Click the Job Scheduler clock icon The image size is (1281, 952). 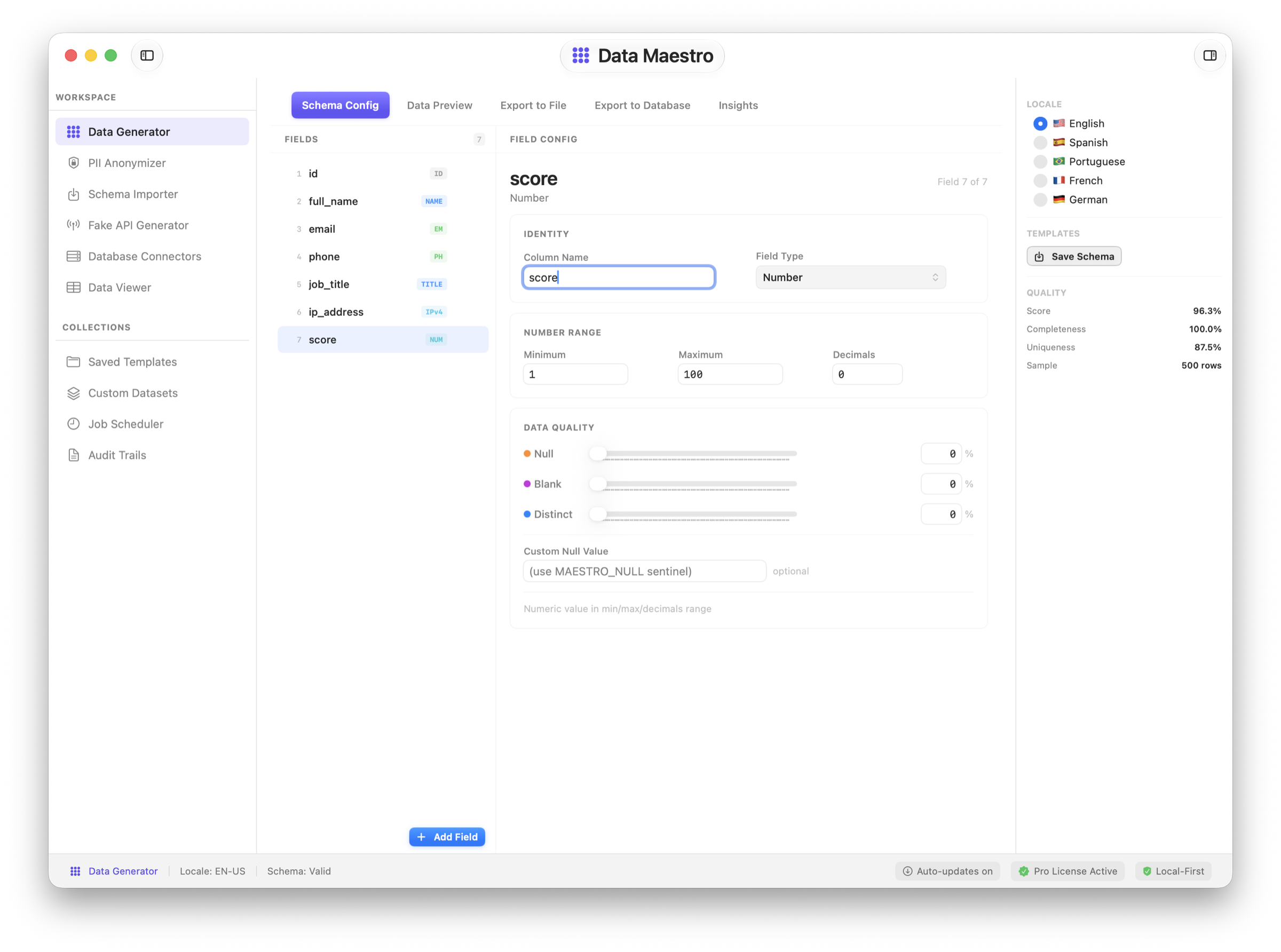(73, 424)
